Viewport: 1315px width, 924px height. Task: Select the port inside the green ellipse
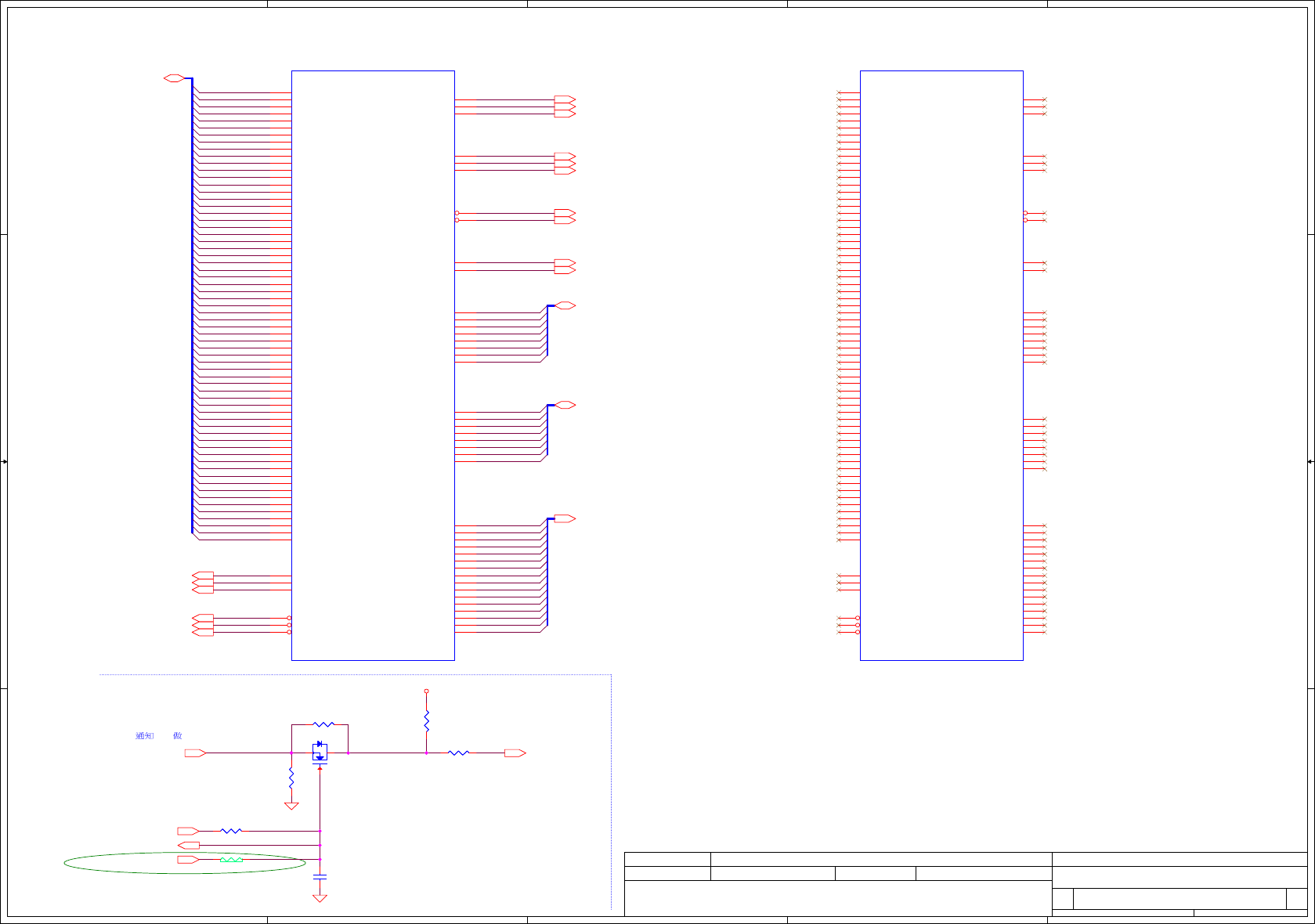pyautogui.click(x=188, y=860)
